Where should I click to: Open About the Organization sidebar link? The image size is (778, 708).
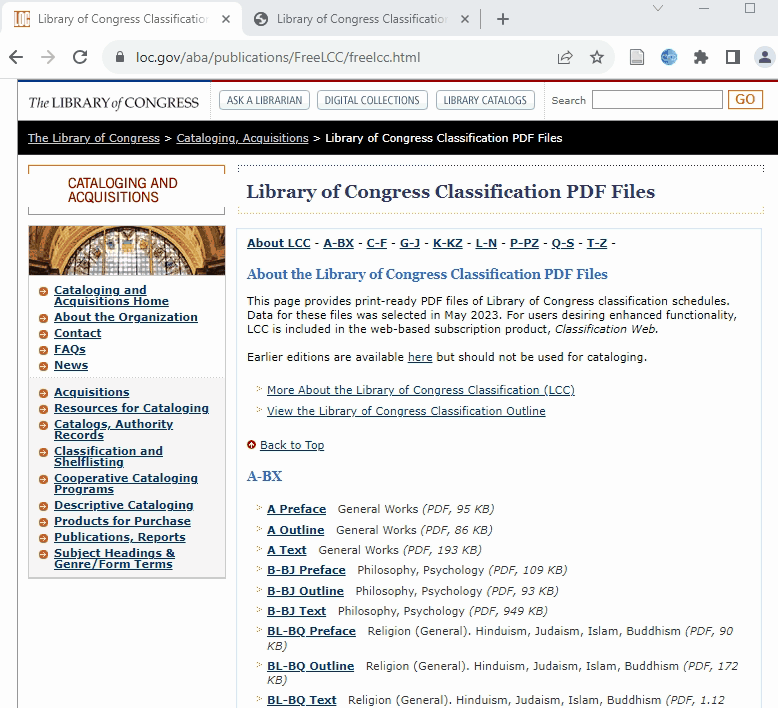click(126, 317)
